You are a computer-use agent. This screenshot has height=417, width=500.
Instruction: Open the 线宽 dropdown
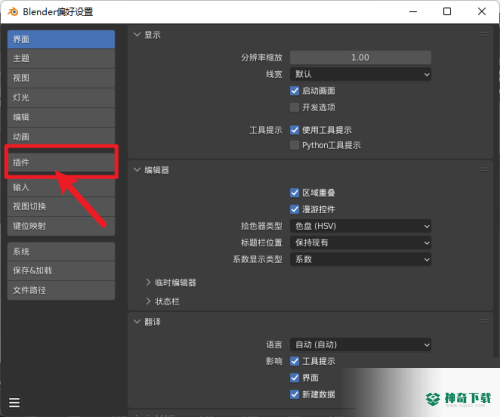click(360, 74)
